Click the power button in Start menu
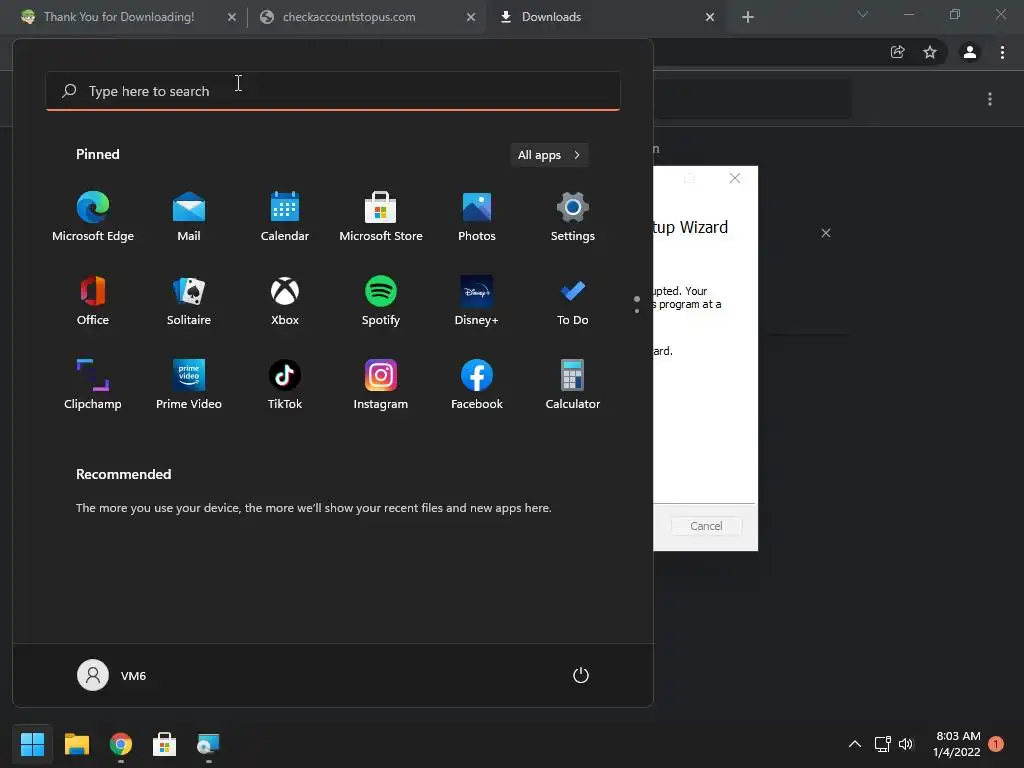1024x768 pixels. [x=581, y=675]
